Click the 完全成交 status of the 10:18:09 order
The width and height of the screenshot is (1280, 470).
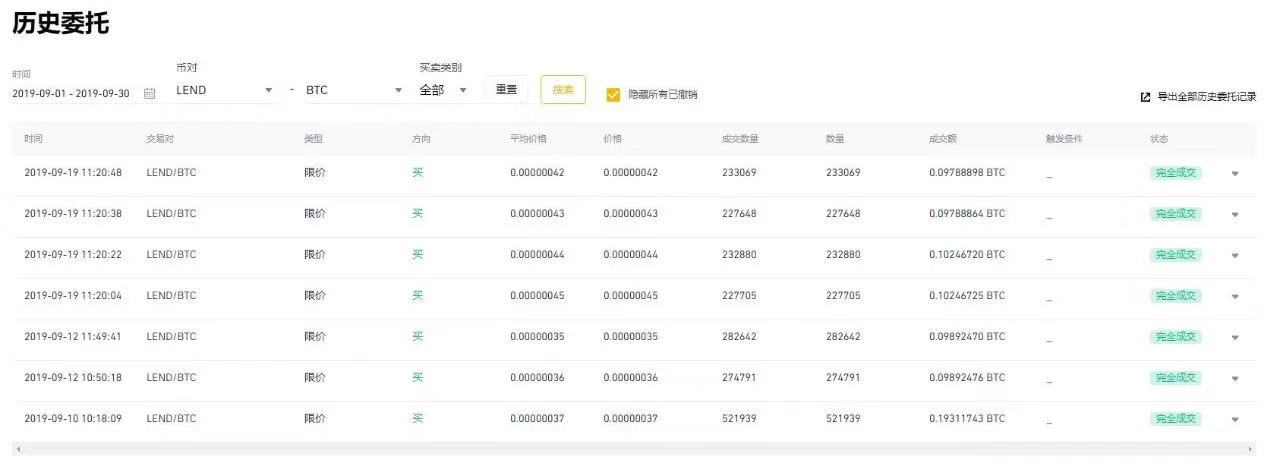coord(1175,419)
